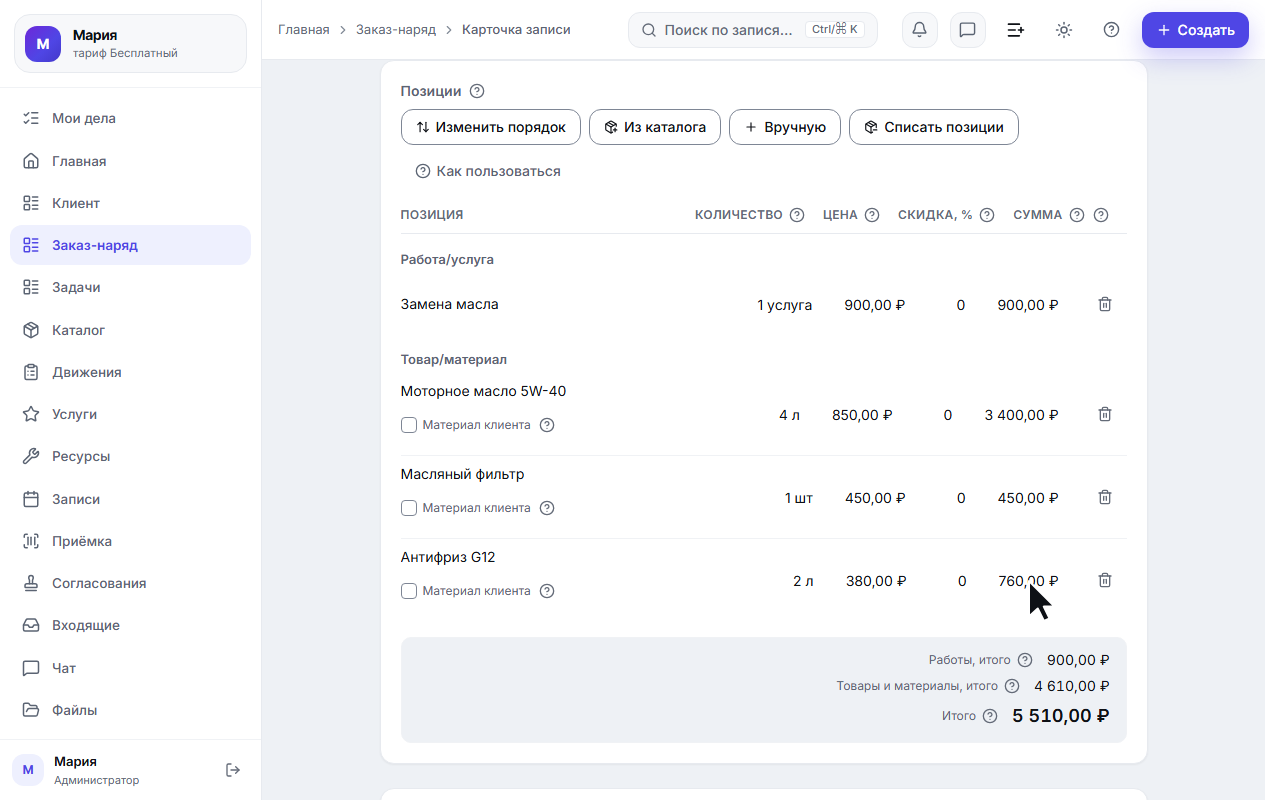The width and height of the screenshot is (1280, 800).
Task: Click help icon next to Итого
Action: point(990,716)
